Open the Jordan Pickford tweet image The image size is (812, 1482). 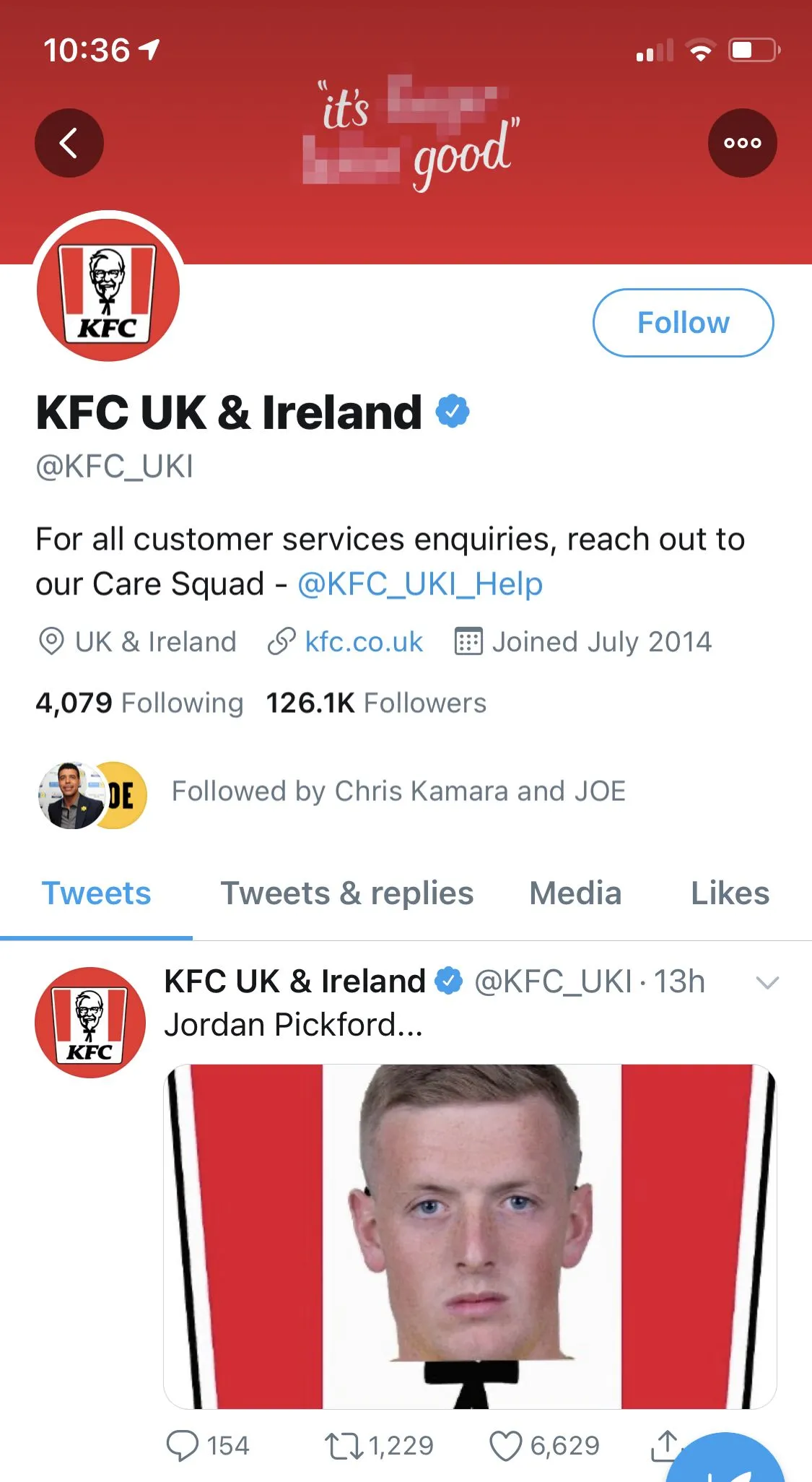click(470, 1236)
